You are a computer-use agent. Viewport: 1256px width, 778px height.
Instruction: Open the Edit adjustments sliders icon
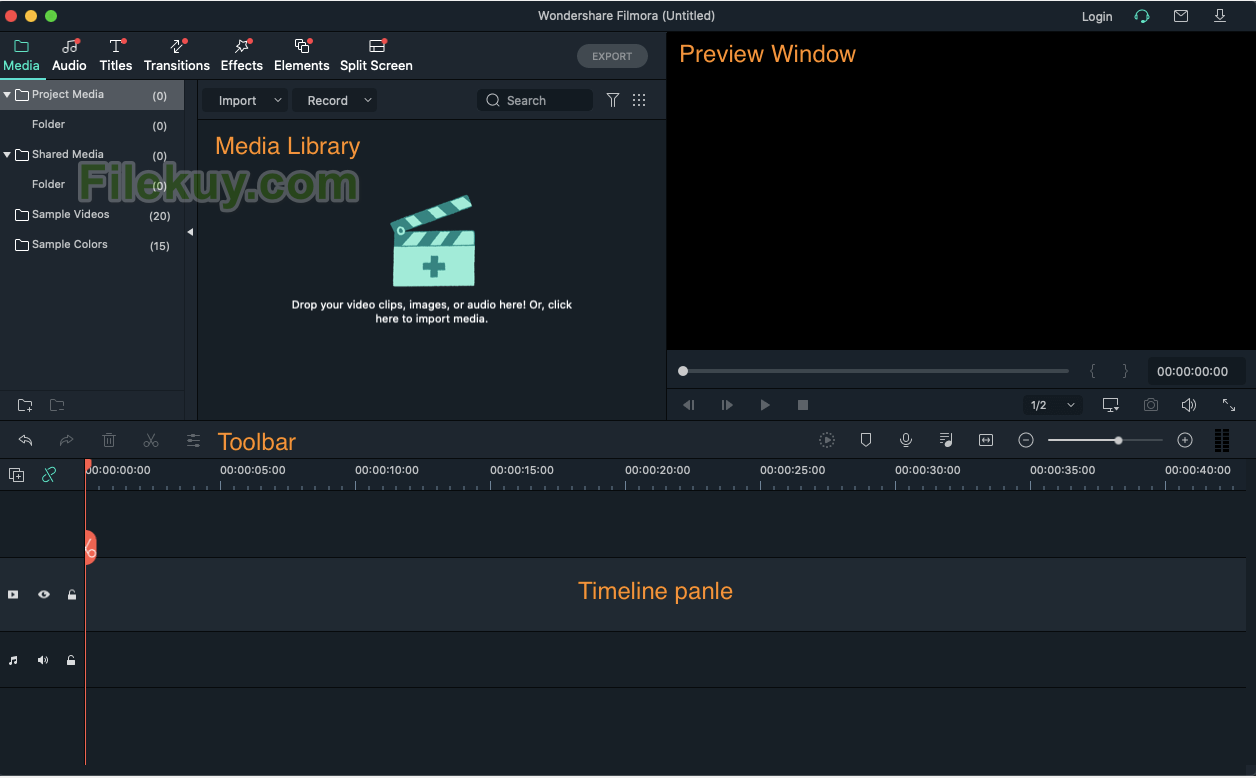click(x=194, y=440)
